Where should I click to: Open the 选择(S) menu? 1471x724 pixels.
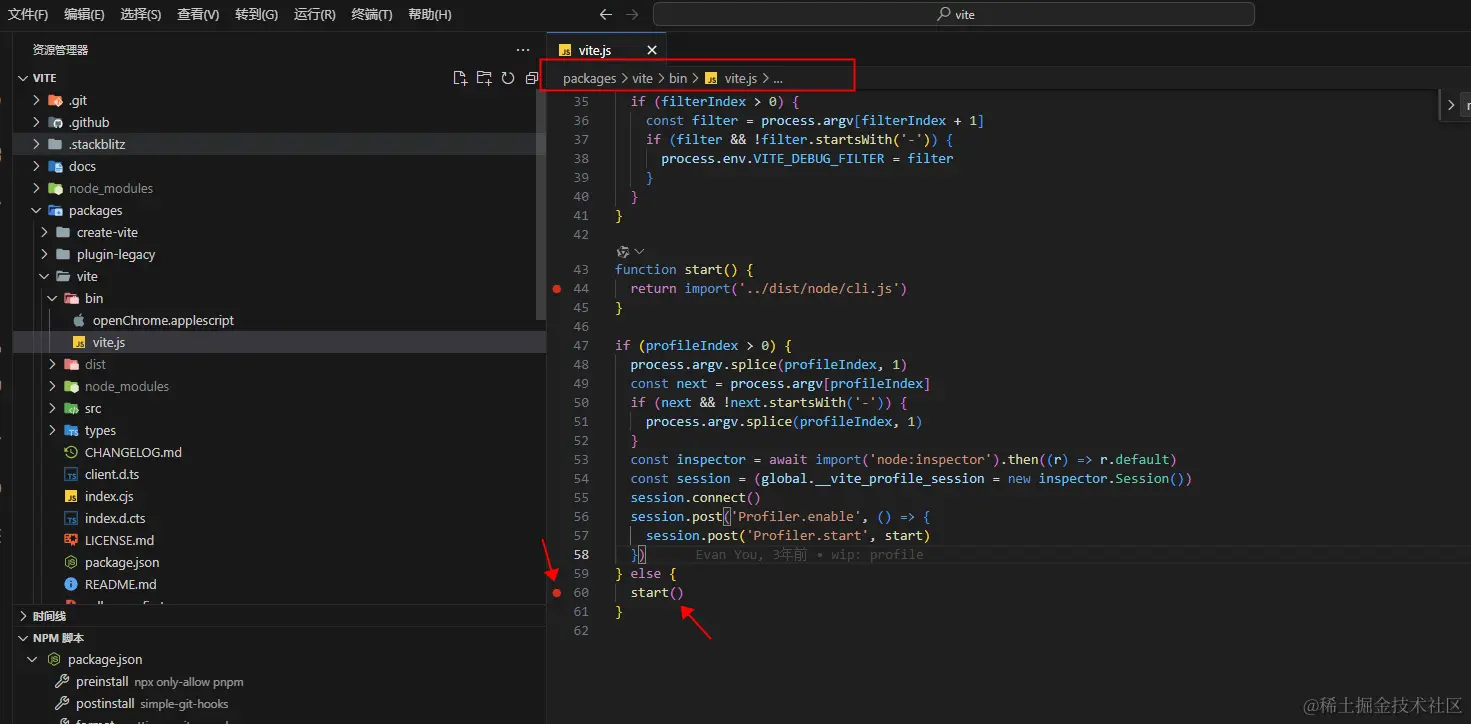(x=141, y=15)
